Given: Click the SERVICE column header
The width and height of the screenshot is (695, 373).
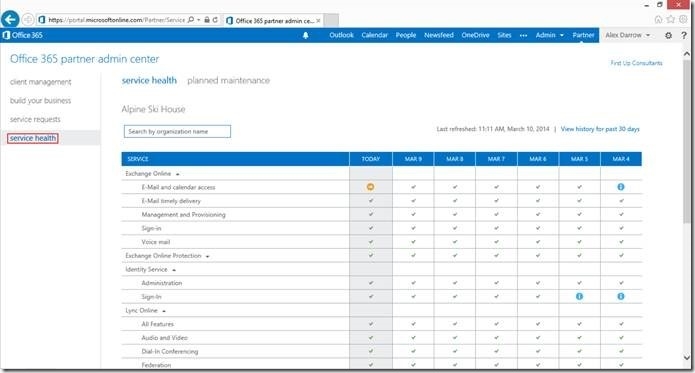Looking at the screenshot, I should (x=235, y=159).
